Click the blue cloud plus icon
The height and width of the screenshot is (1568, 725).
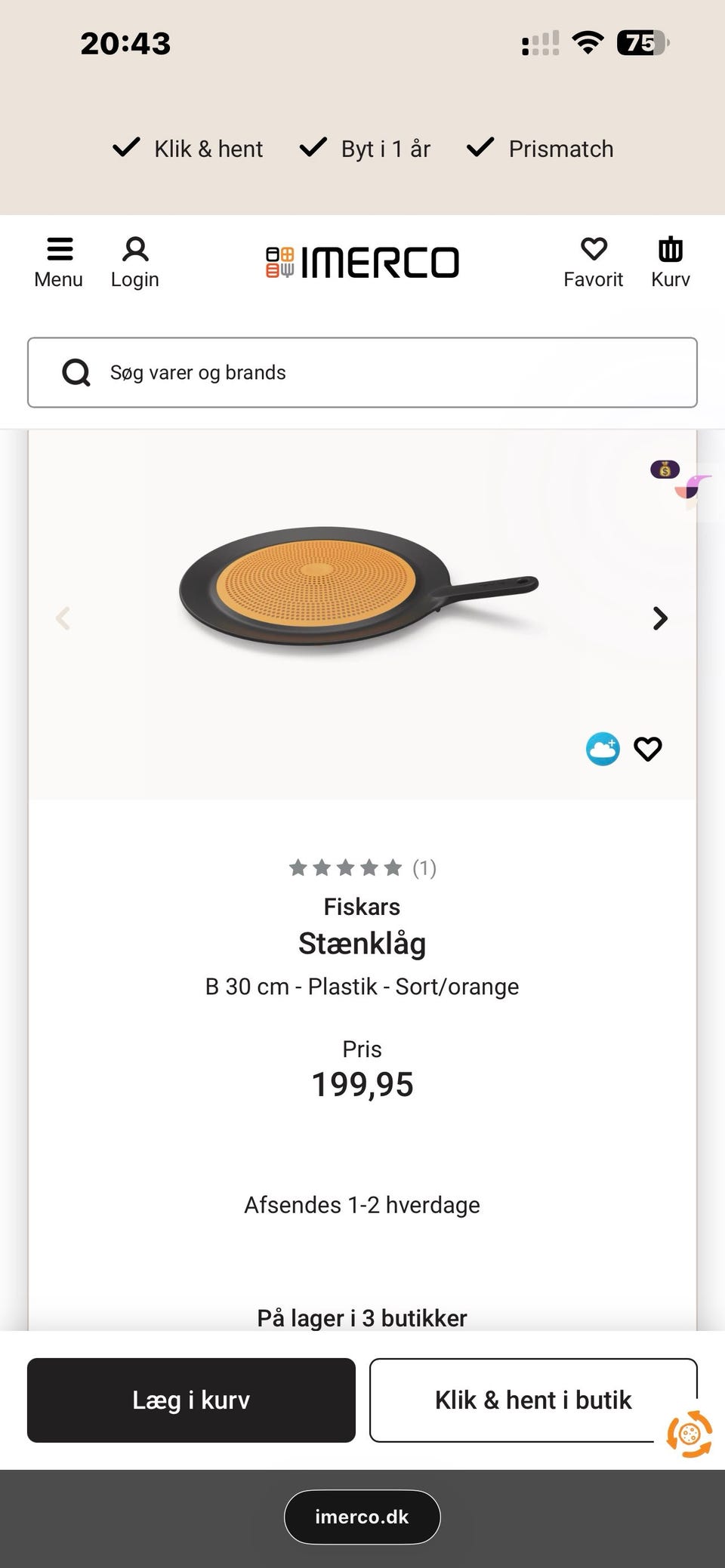point(603,749)
